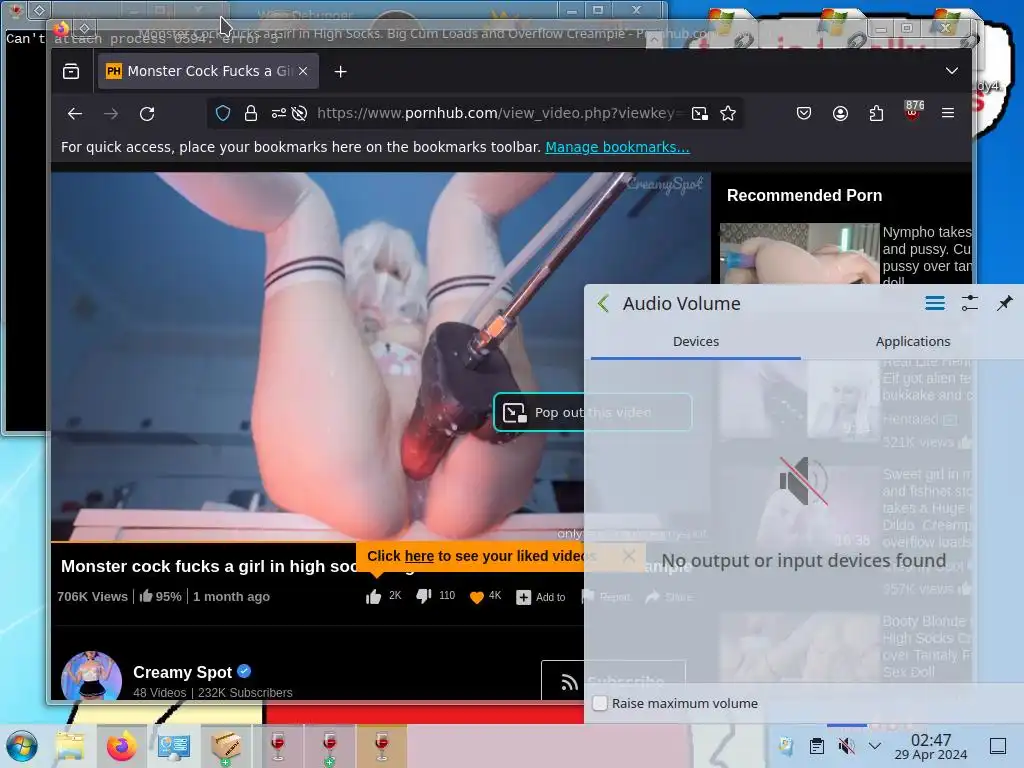Open Audio Volume configure sliders icon
This screenshot has height=768, width=1024.
click(970, 303)
